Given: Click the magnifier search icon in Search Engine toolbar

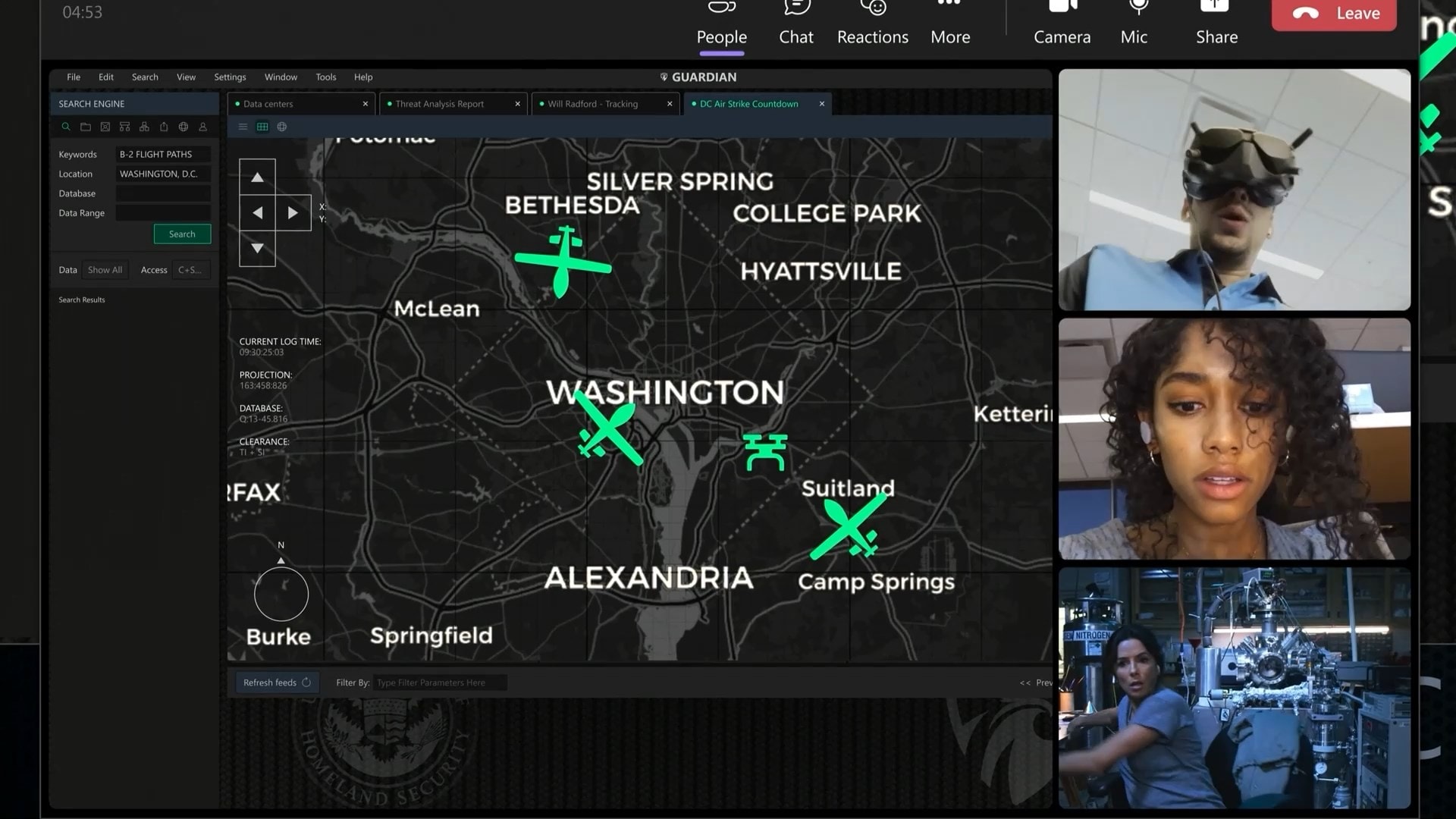Looking at the screenshot, I should coord(66,127).
